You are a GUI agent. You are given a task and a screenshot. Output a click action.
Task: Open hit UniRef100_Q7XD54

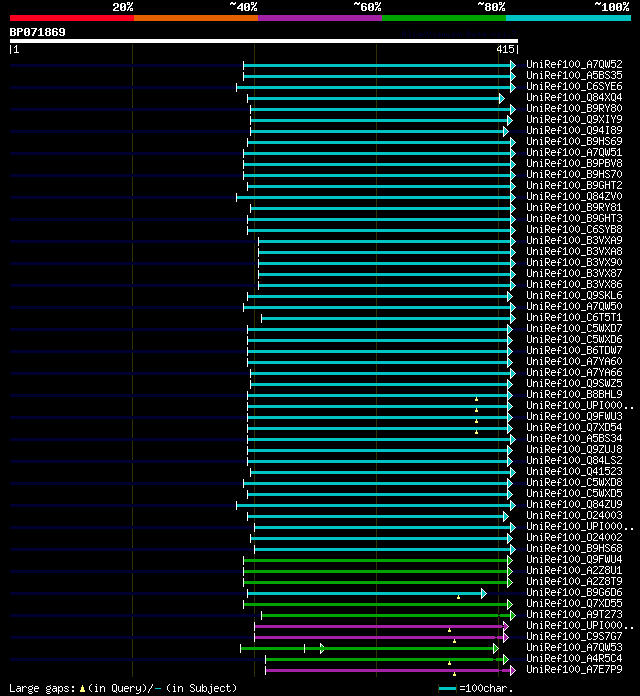point(574,427)
